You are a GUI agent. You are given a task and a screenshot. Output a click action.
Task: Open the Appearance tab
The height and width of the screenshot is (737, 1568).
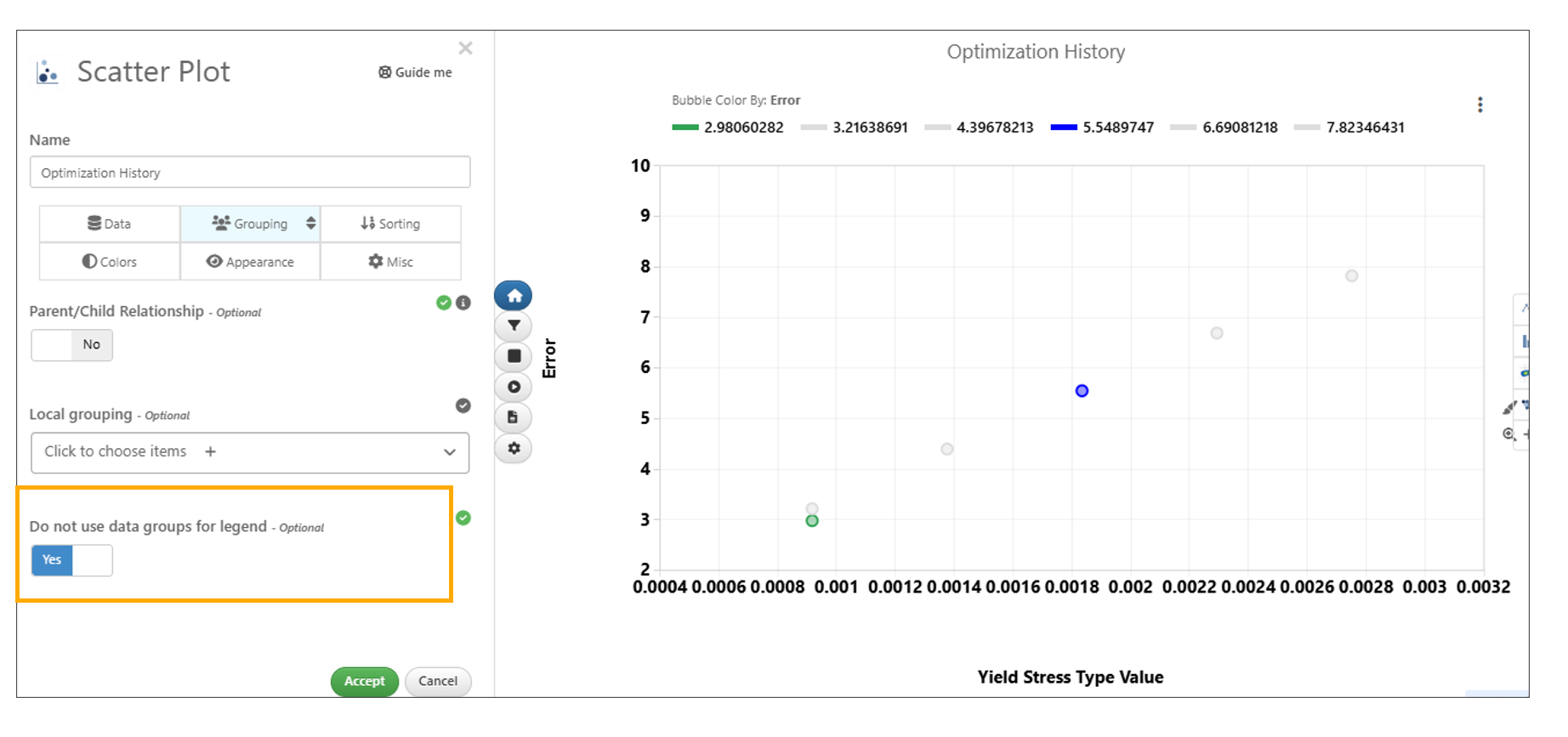coord(250,262)
